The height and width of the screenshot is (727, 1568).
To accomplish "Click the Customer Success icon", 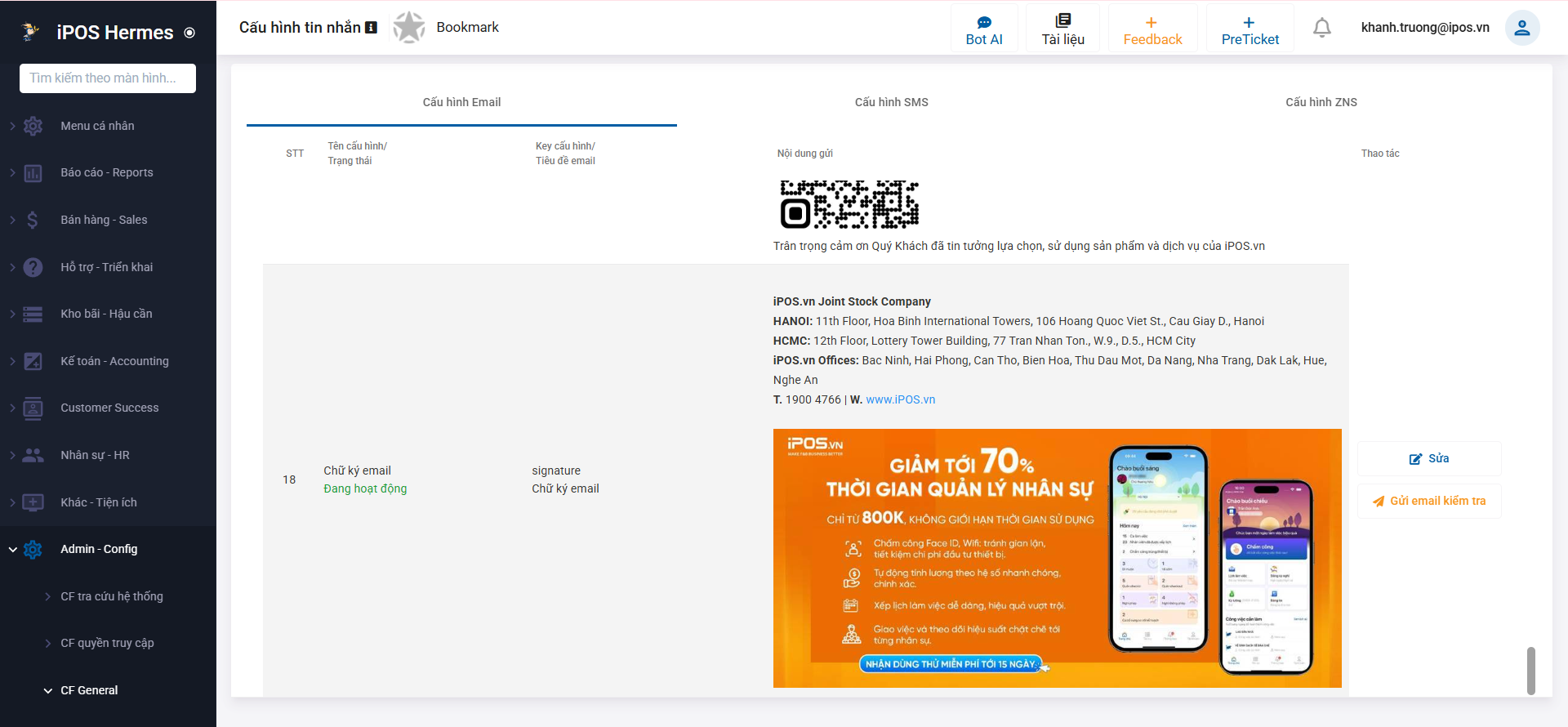I will coord(33,408).
